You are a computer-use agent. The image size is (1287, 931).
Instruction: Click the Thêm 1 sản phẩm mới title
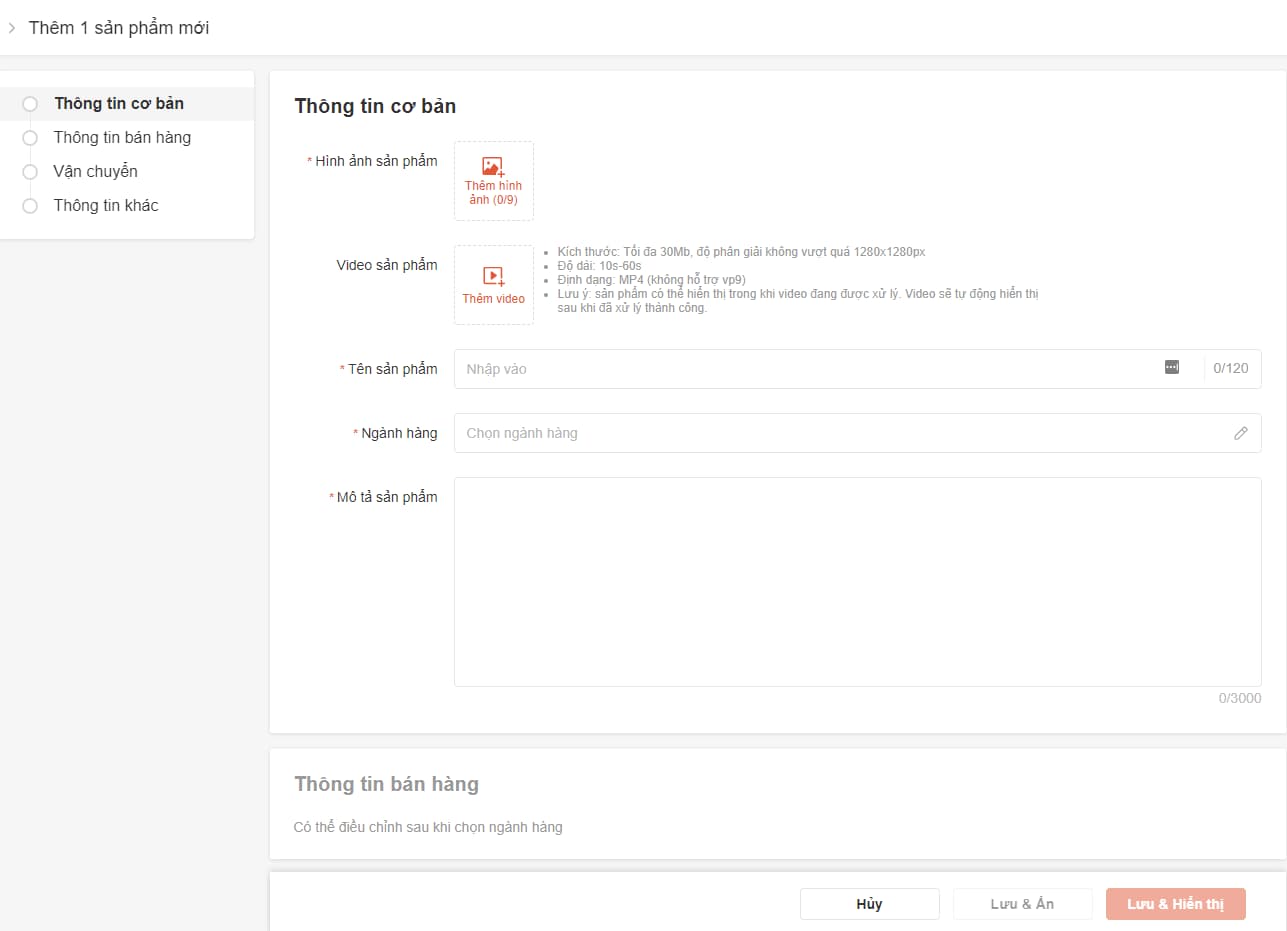[119, 28]
